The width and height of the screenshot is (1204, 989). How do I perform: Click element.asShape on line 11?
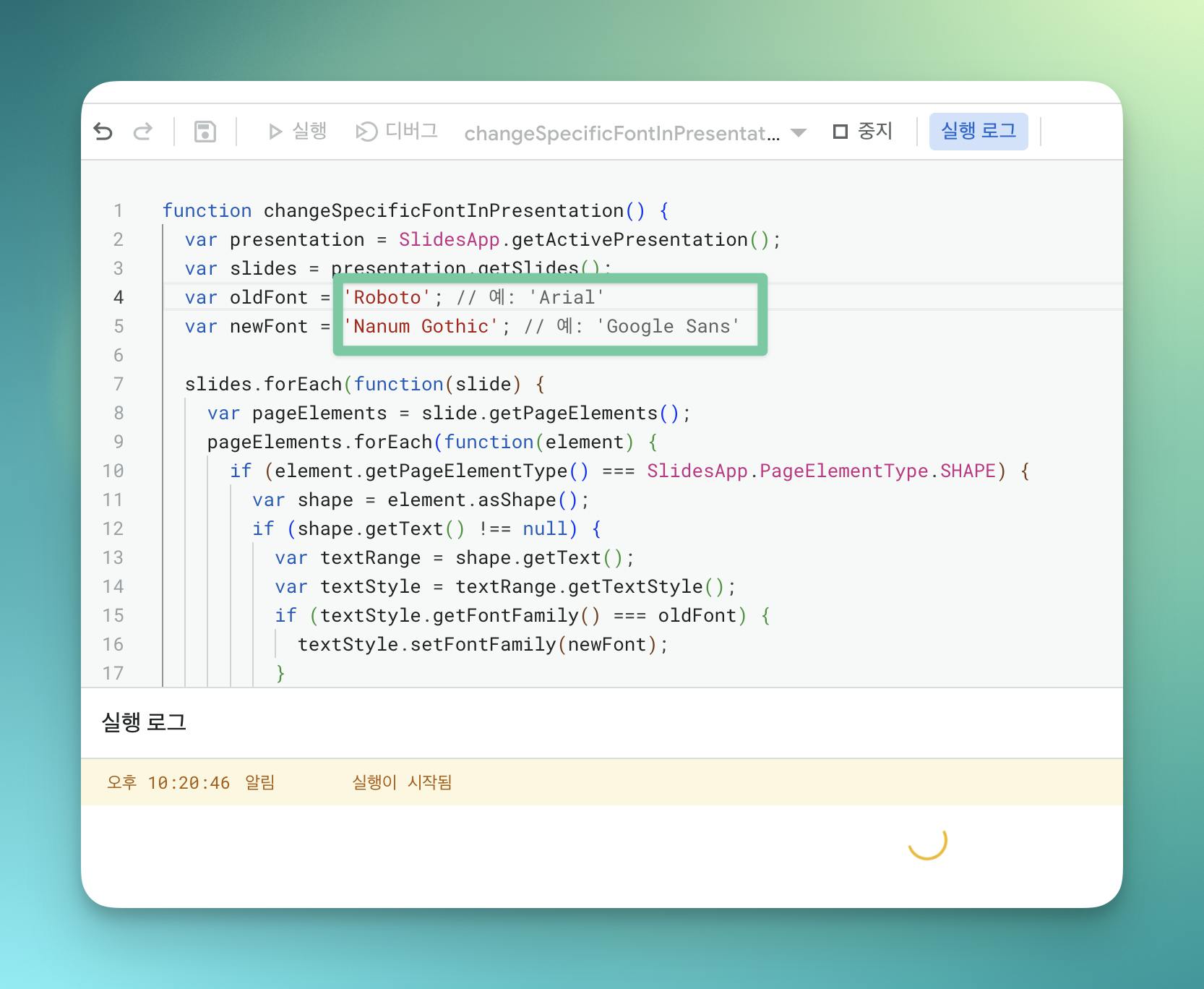pos(472,500)
